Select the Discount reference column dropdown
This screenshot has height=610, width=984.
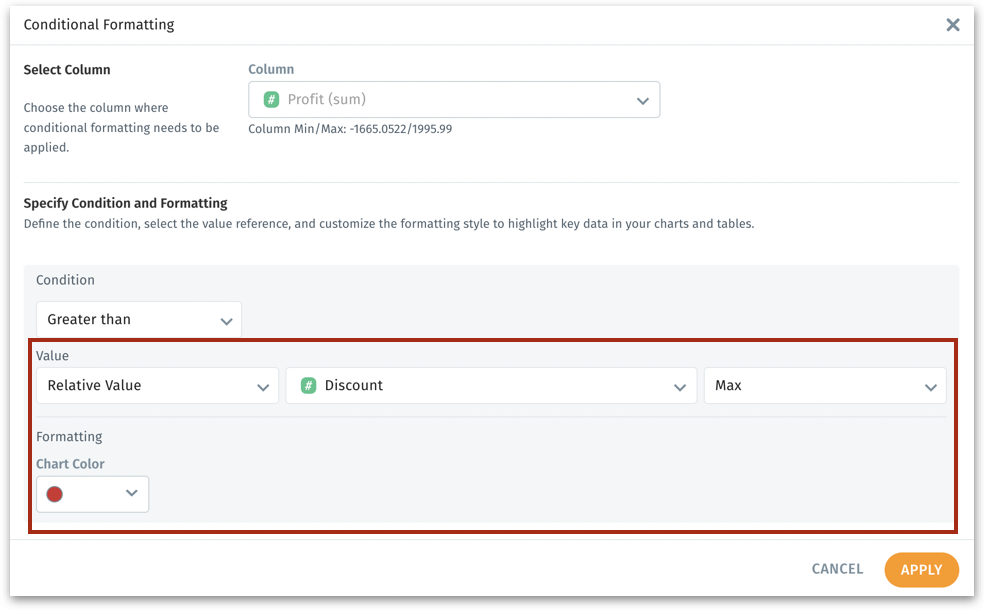(490, 386)
